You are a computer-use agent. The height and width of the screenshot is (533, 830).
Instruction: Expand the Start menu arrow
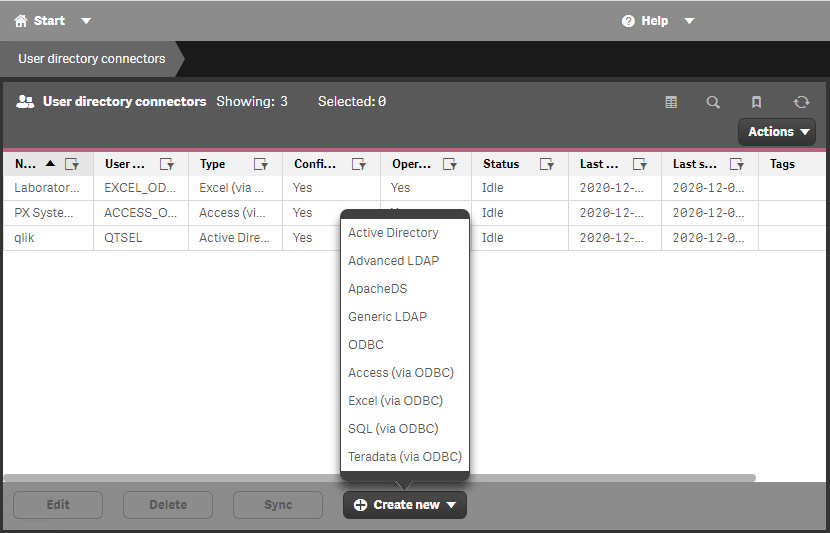(86, 21)
